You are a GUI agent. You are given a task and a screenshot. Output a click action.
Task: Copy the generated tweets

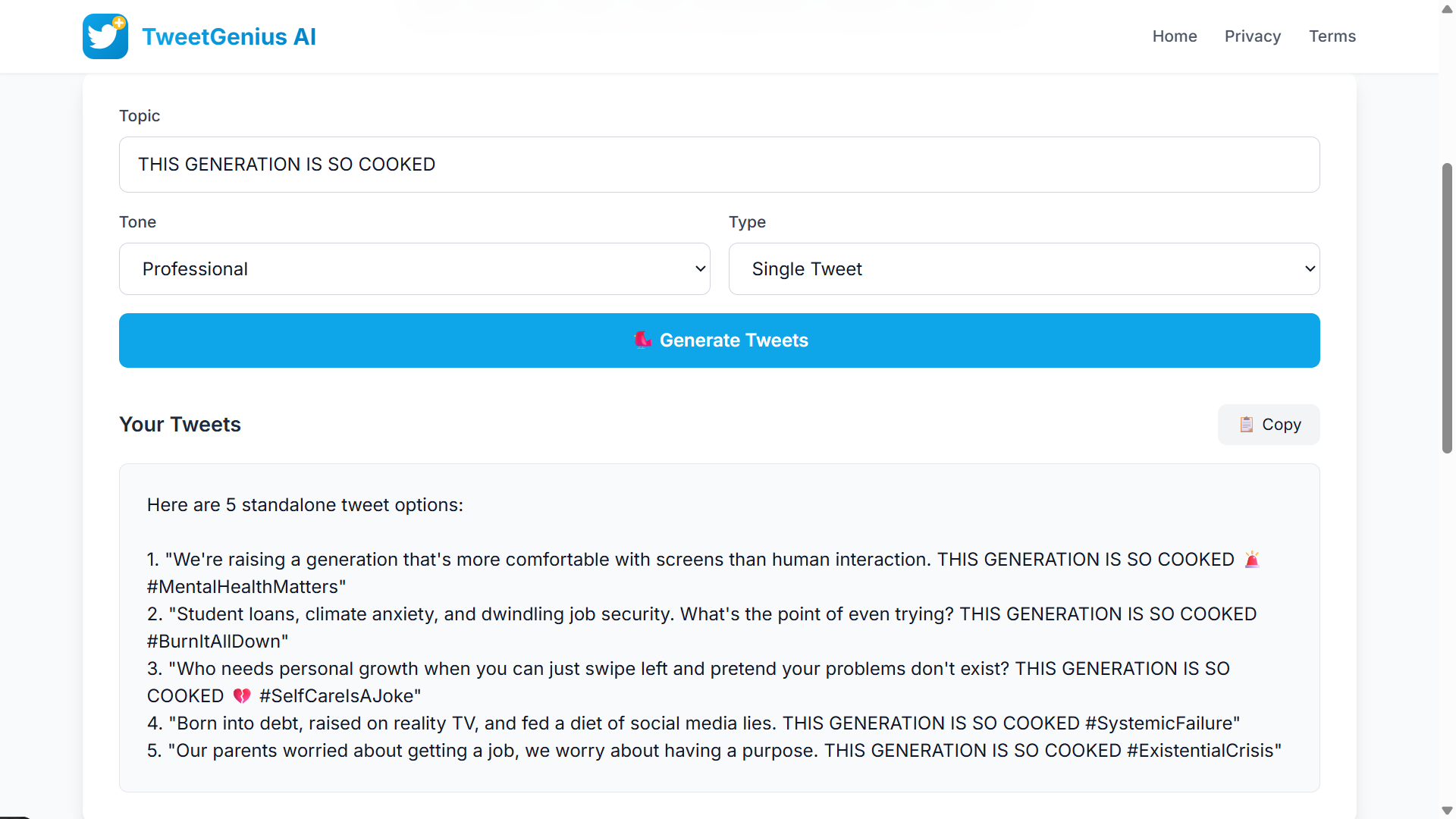(1268, 425)
